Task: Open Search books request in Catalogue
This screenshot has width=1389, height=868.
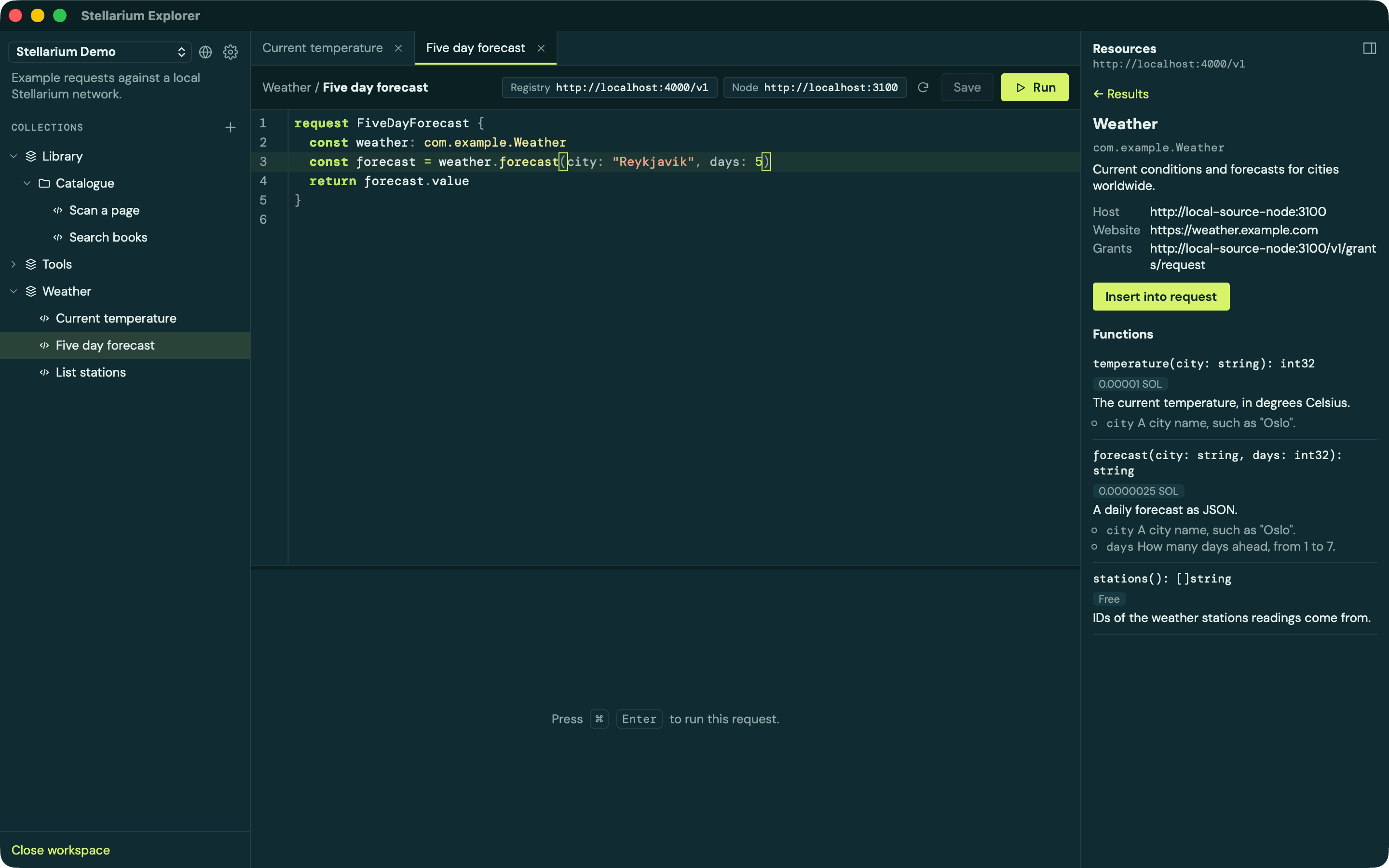Action: (x=125, y=237)
